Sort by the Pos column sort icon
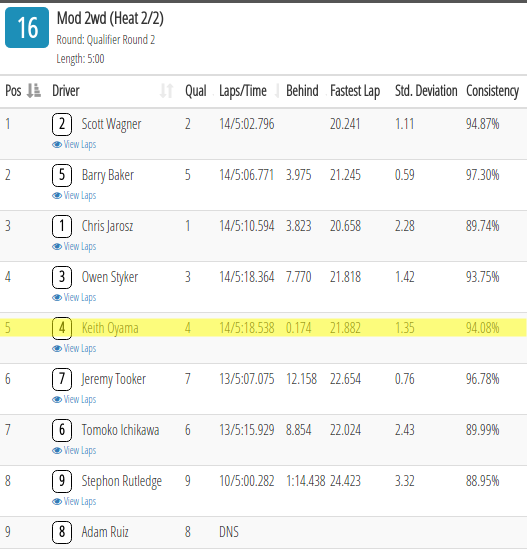The height and width of the screenshot is (555, 527). coord(34,91)
